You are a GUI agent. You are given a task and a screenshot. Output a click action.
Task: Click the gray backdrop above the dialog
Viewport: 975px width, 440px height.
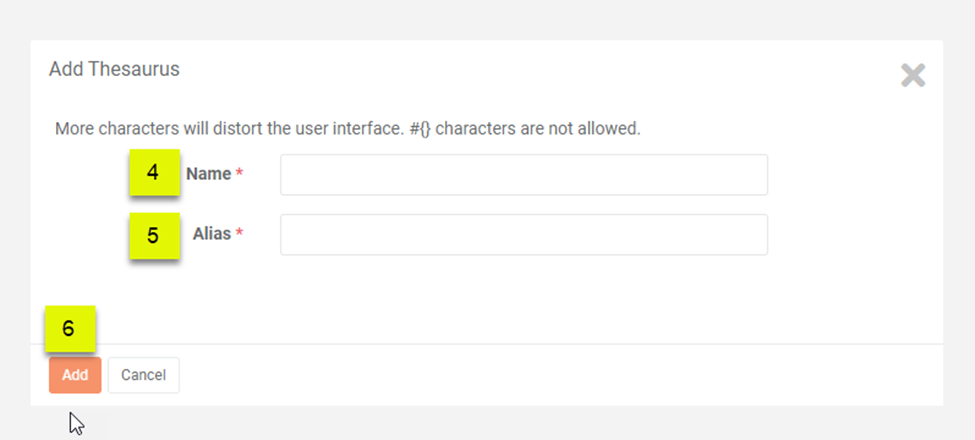[x=487, y=20]
